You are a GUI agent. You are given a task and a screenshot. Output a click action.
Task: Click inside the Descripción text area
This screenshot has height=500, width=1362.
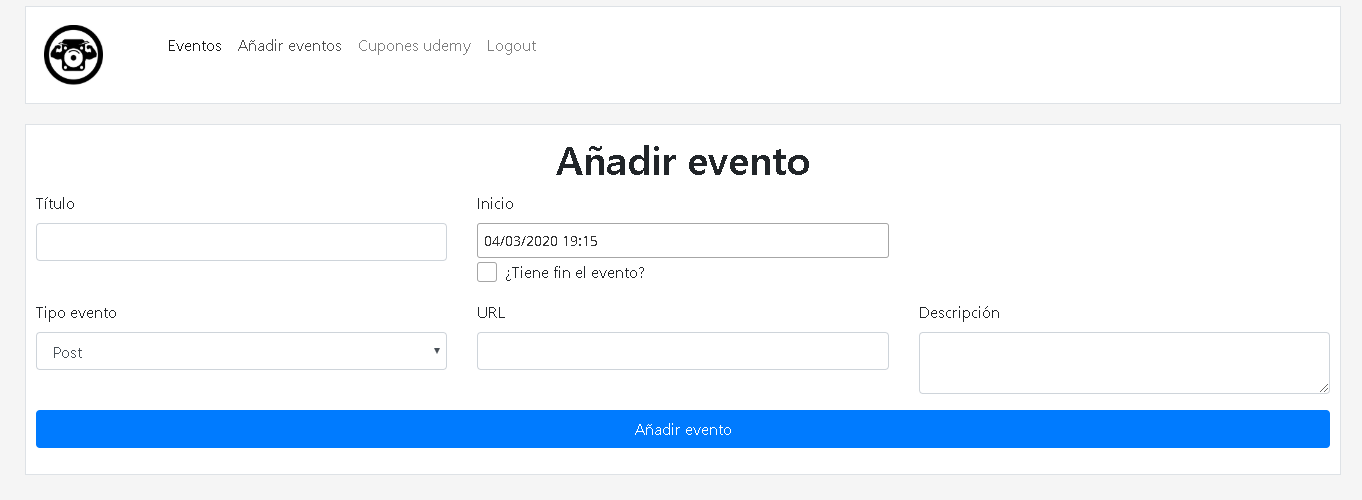coord(1124,363)
